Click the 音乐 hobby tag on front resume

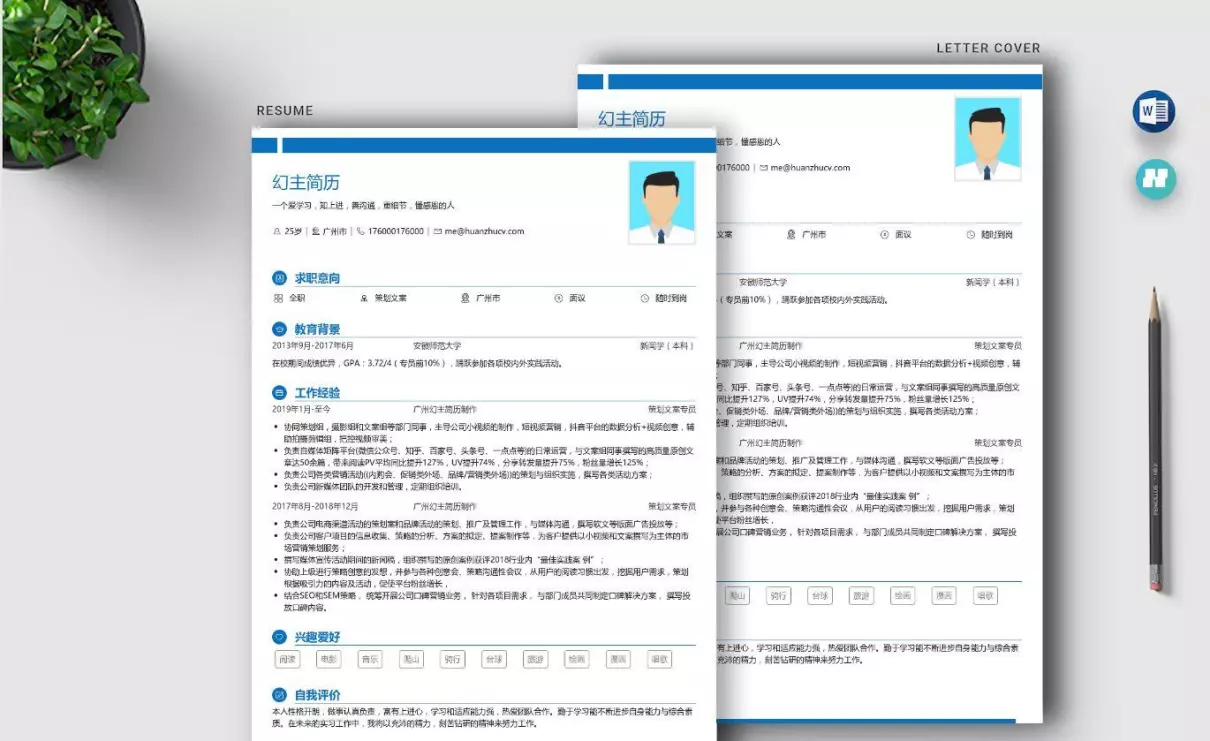(x=370, y=659)
